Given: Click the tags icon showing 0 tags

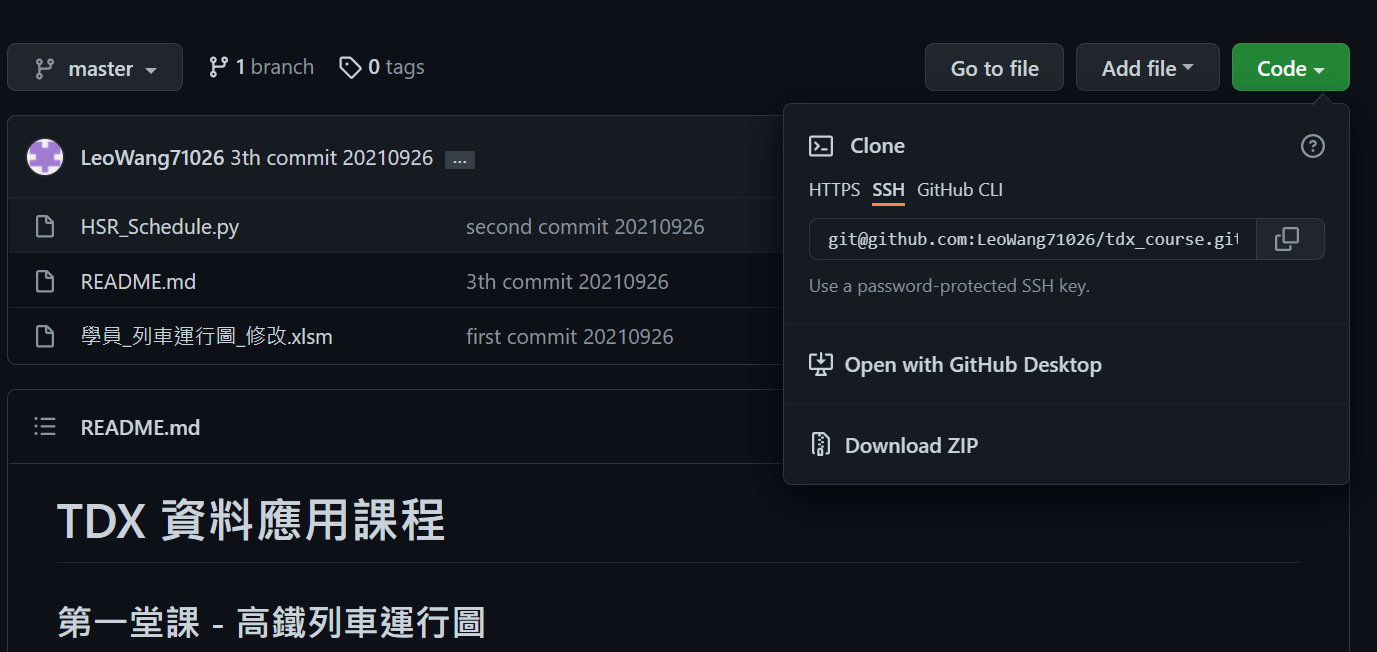Looking at the screenshot, I should pyautogui.click(x=350, y=66).
